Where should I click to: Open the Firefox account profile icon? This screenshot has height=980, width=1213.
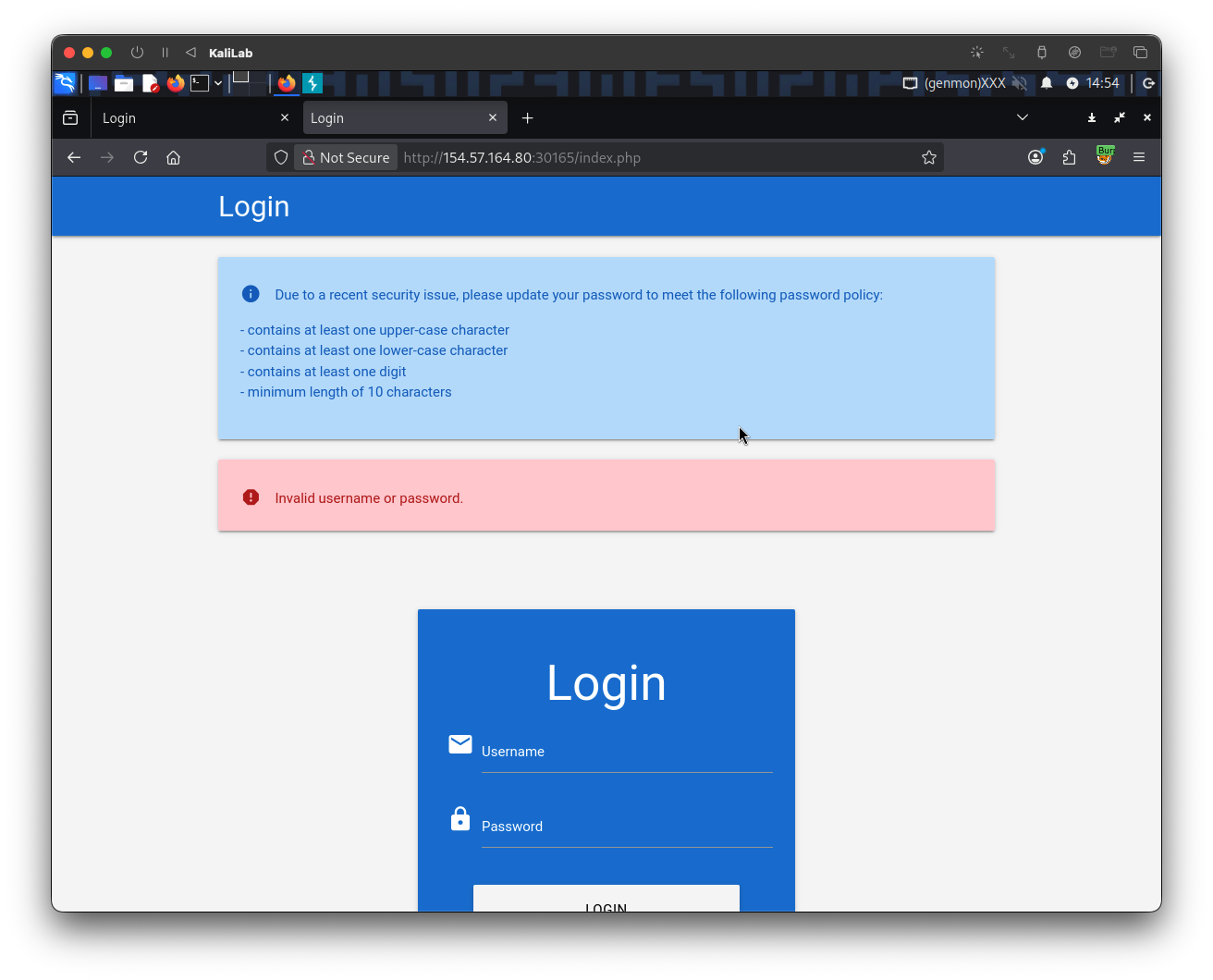click(1035, 157)
